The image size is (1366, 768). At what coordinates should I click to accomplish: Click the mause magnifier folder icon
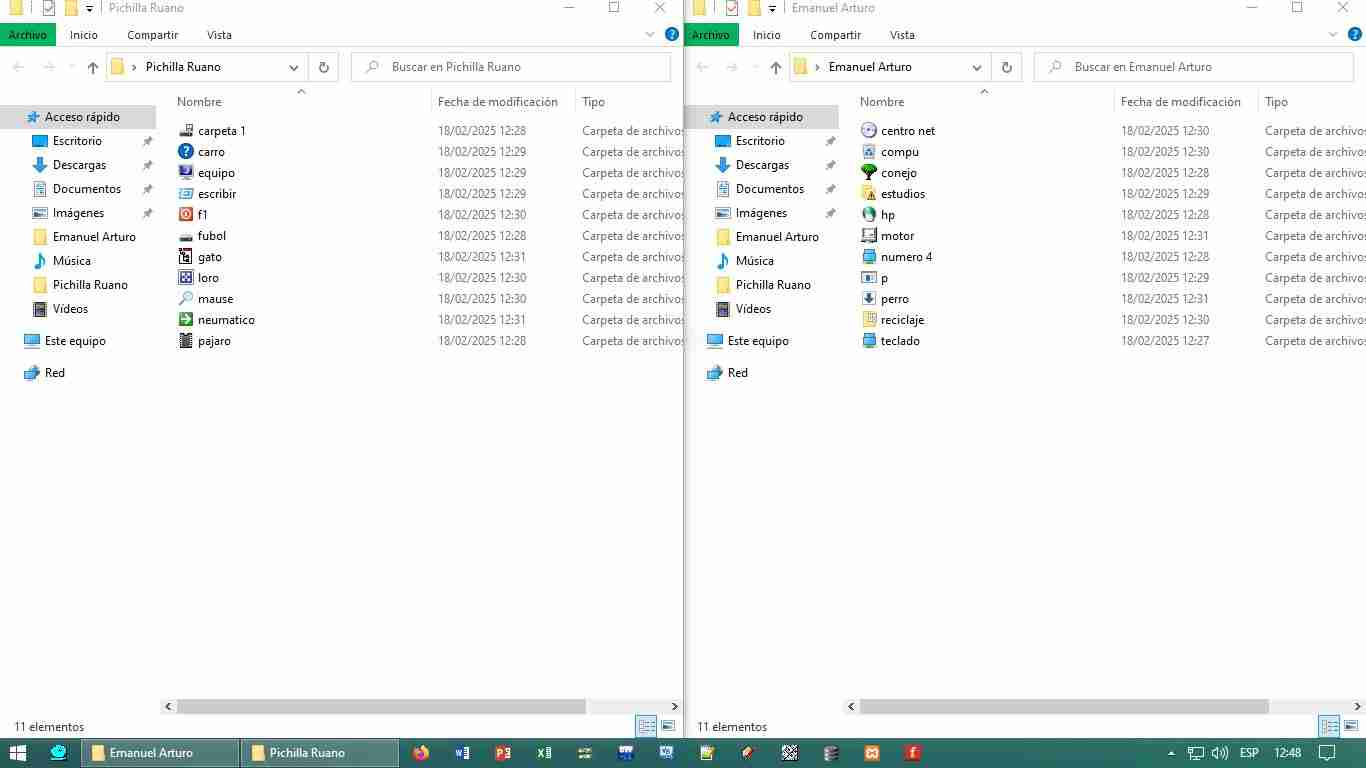186,299
